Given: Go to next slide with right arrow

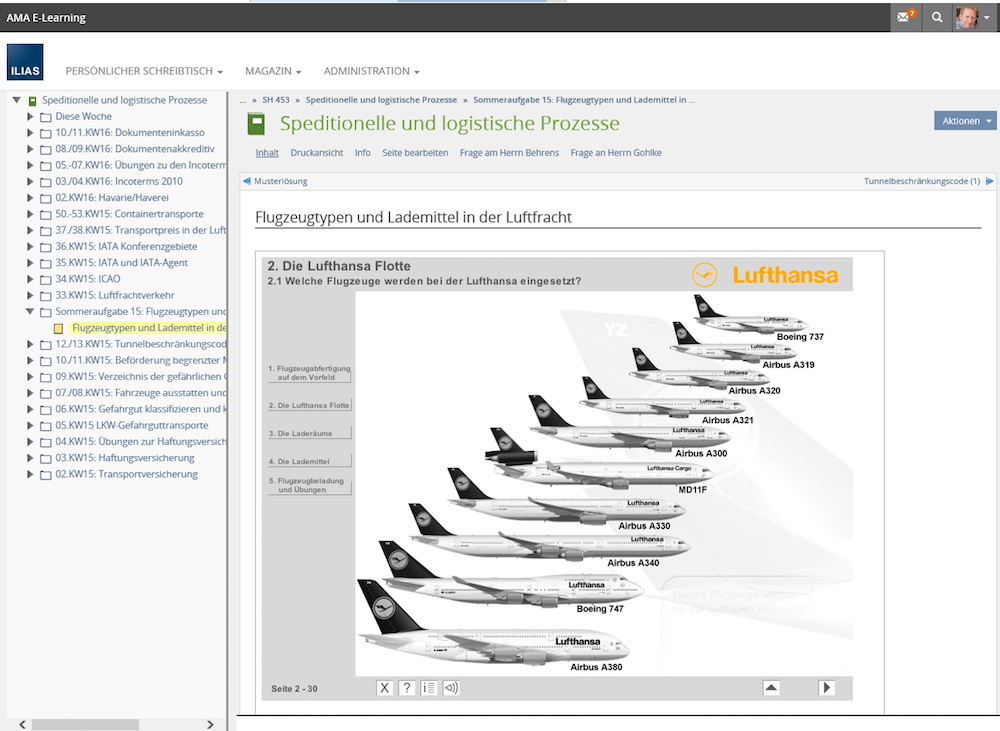Looking at the screenshot, I should 827,687.
